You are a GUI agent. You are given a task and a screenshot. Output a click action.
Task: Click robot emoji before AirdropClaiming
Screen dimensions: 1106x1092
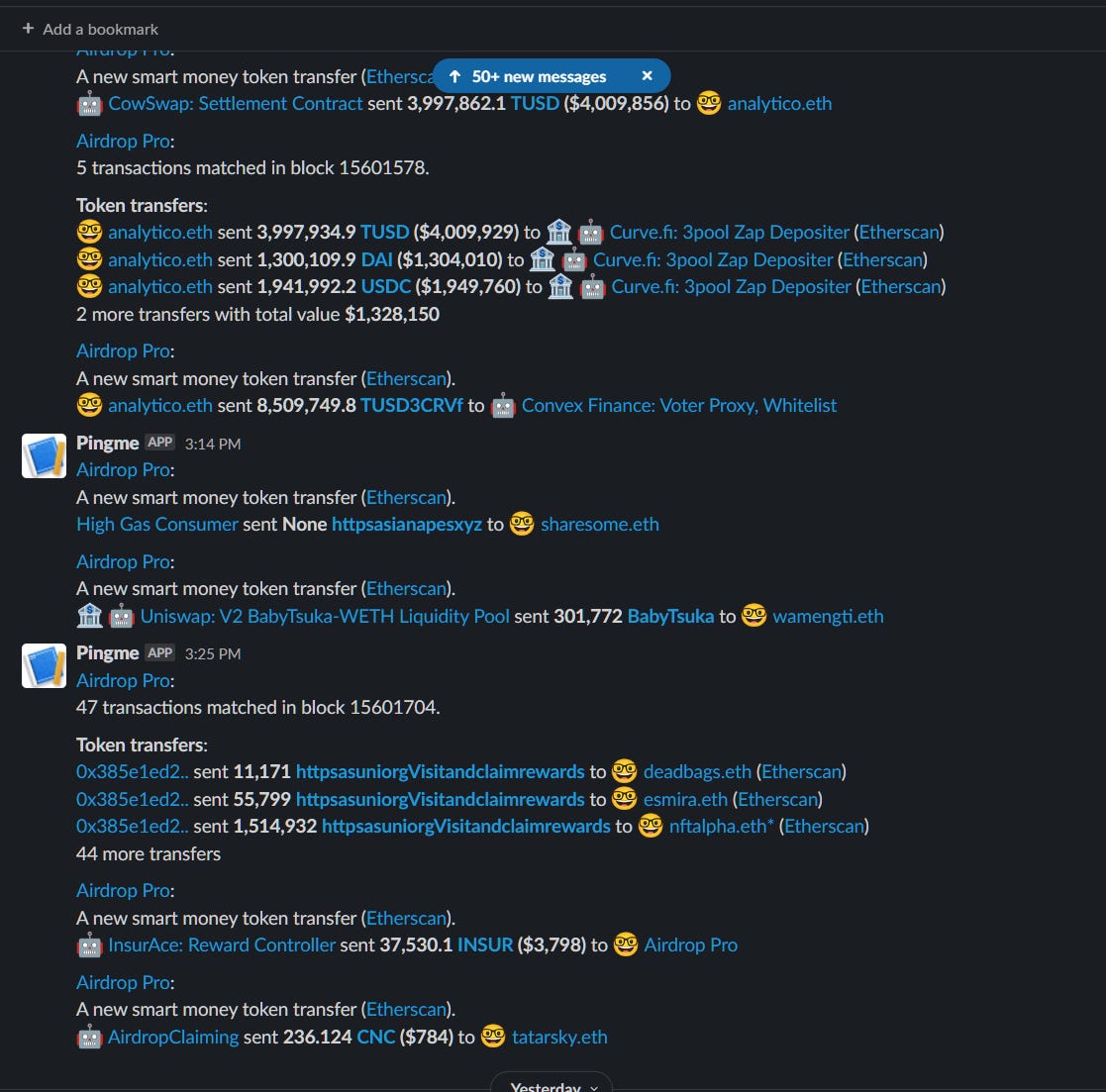(89, 1037)
